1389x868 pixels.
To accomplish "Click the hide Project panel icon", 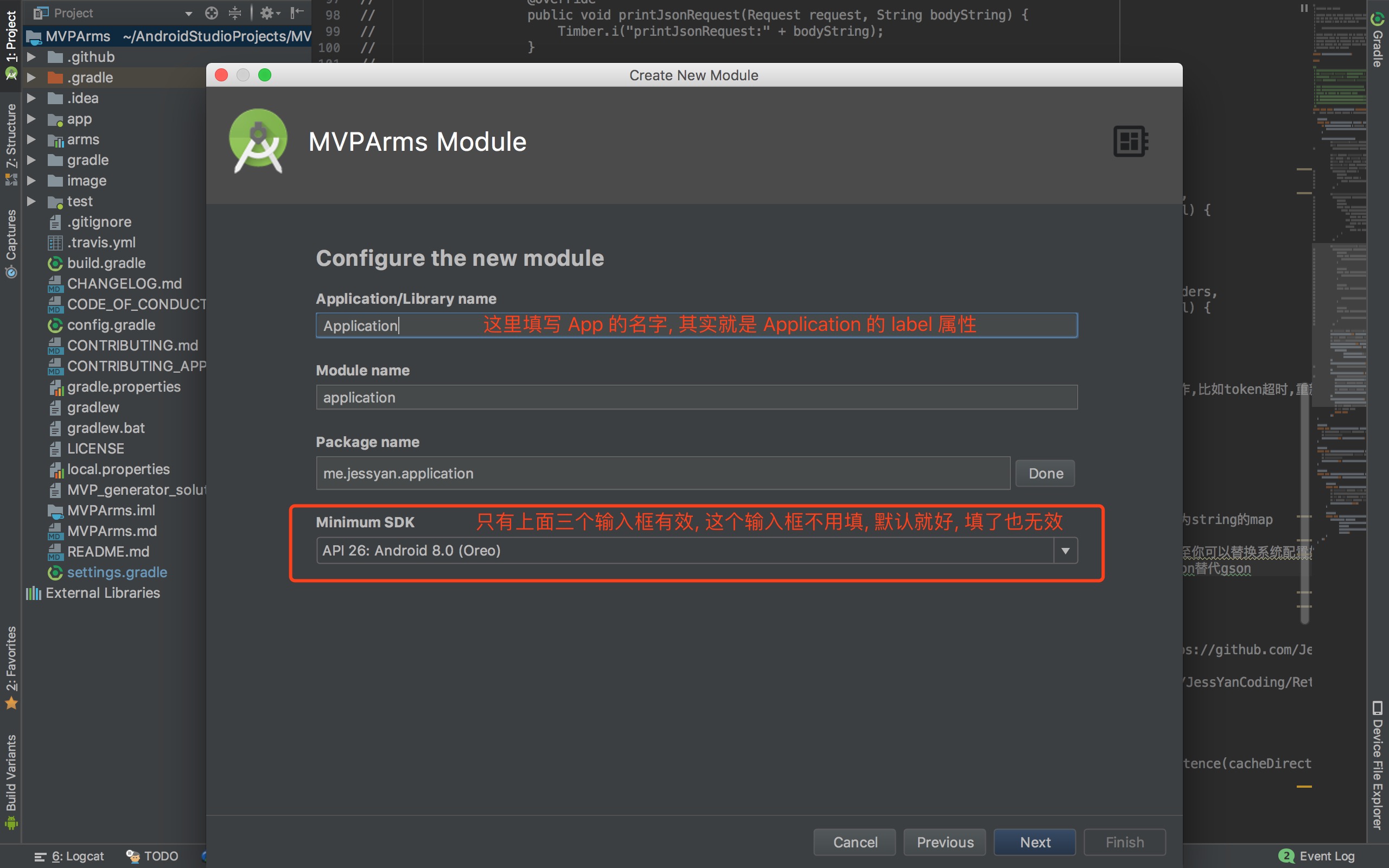I will click(296, 12).
